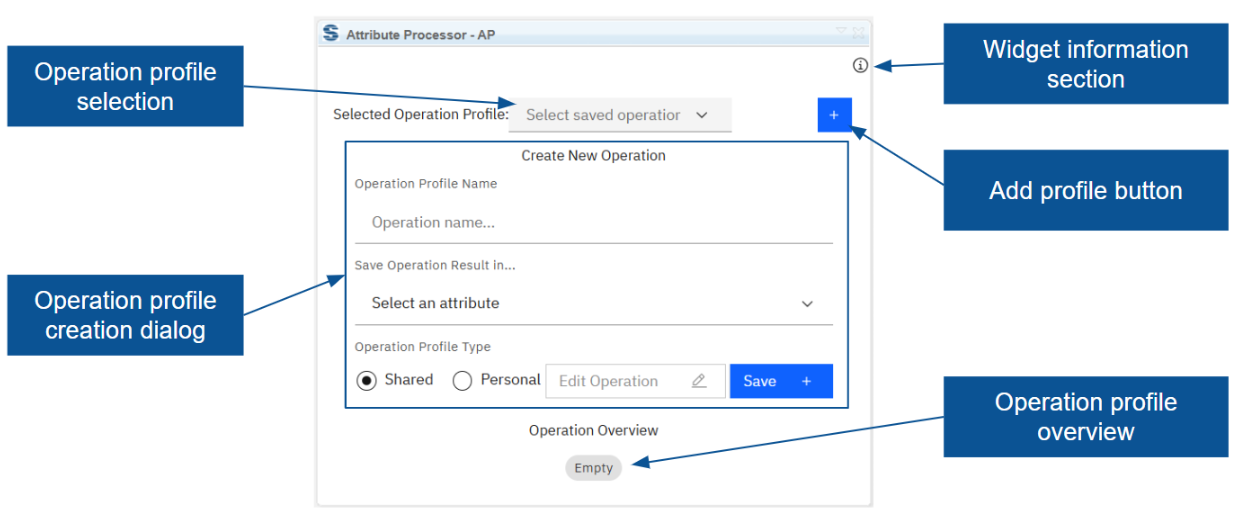Screen dimensions: 1238x514
Task: Click the faint triangle icon in title bar
Action: [841, 32]
